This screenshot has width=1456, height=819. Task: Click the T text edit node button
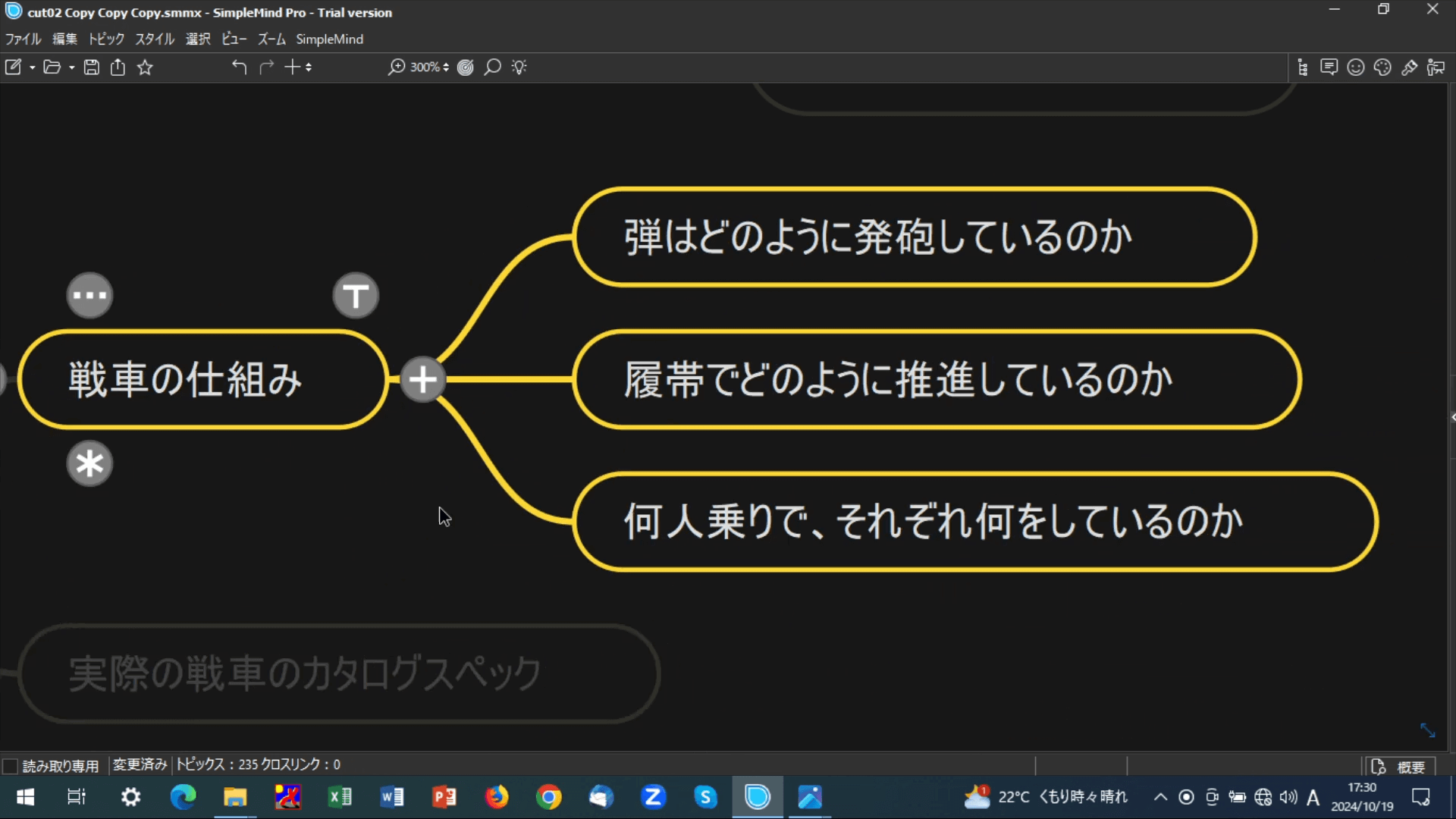pyautogui.click(x=356, y=295)
